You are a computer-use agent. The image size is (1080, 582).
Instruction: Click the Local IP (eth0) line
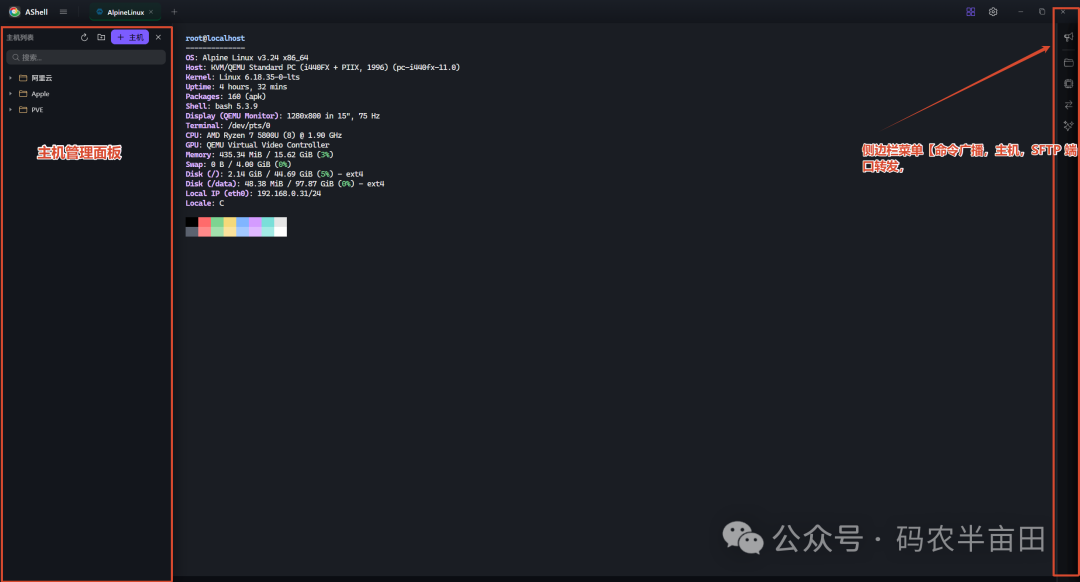253,193
